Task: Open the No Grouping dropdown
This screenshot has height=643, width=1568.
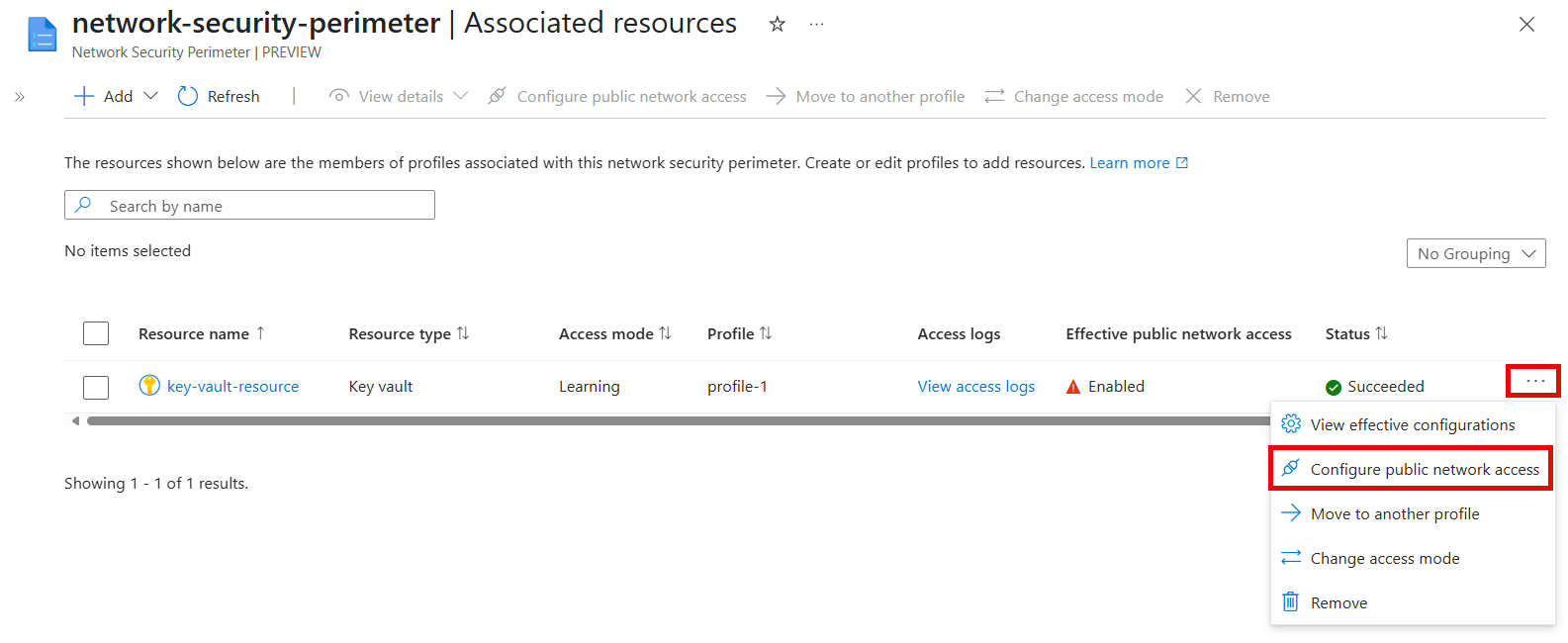Action: 1475,253
